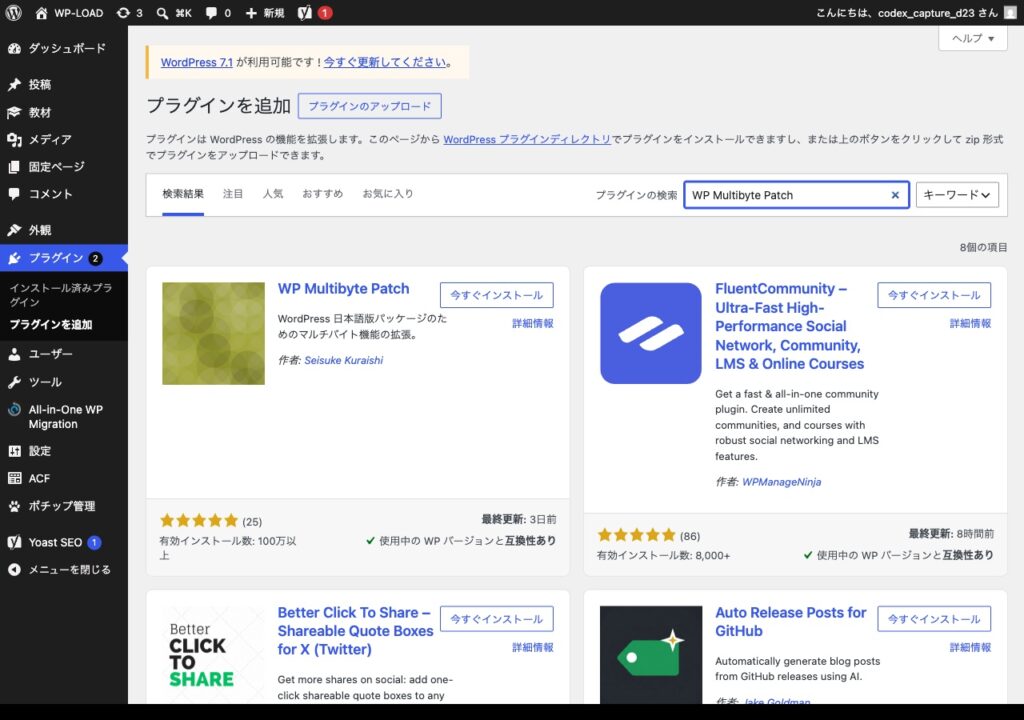Open 詳細情報 for WP Multibyte Patch
Screen dimensions: 1024x720
tap(533, 323)
